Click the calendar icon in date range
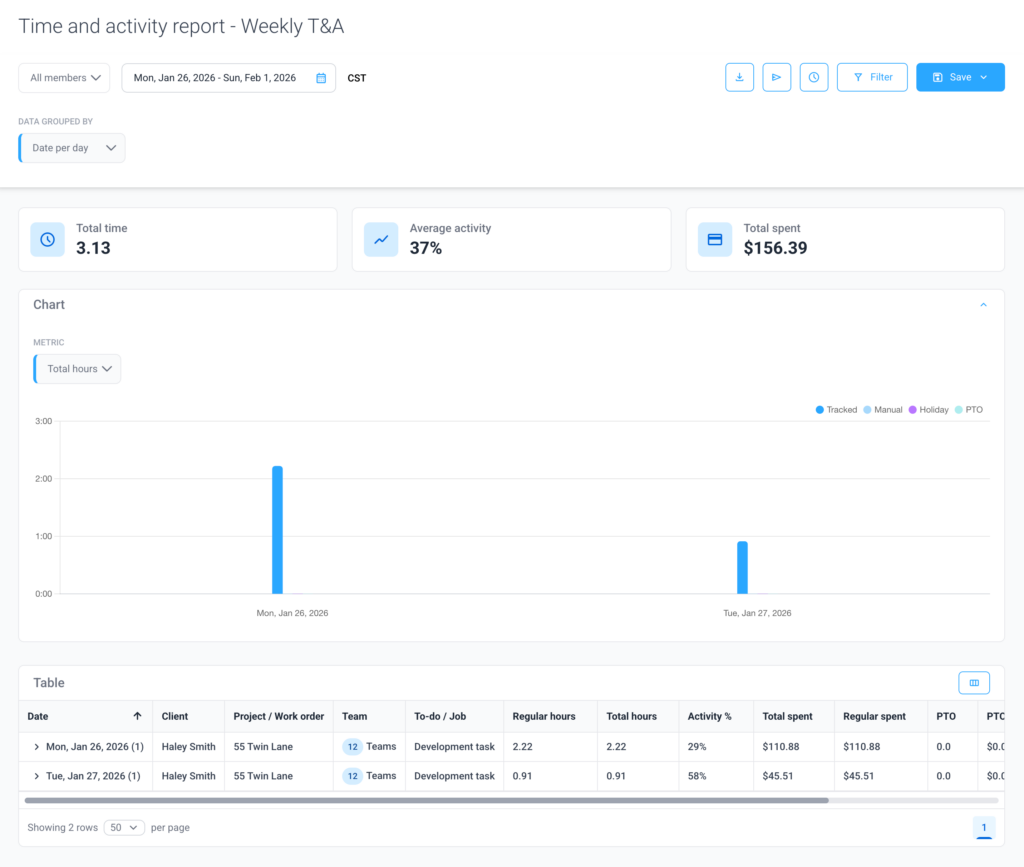 click(x=321, y=78)
